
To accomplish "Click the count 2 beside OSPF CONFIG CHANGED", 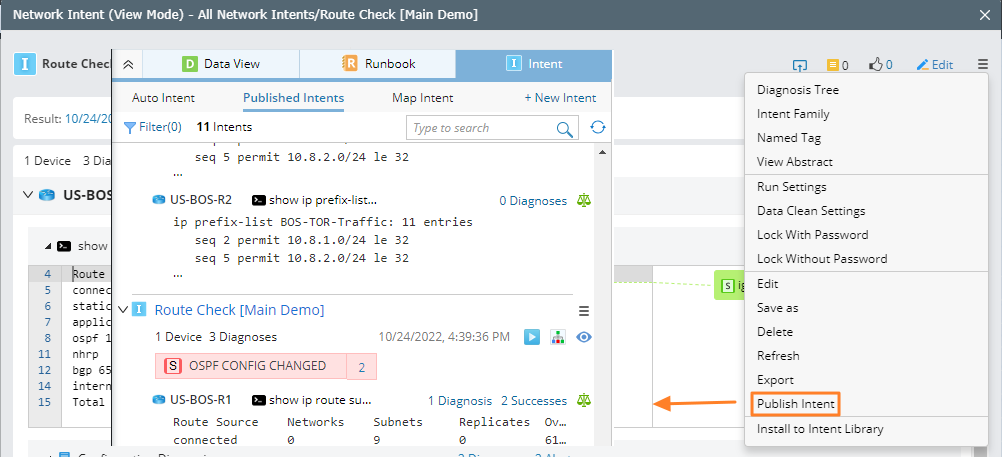I will pos(362,367).
